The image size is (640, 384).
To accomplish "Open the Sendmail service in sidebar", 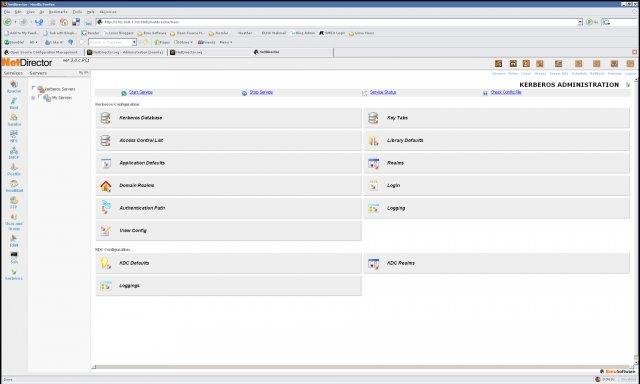I will coord(14,186).
